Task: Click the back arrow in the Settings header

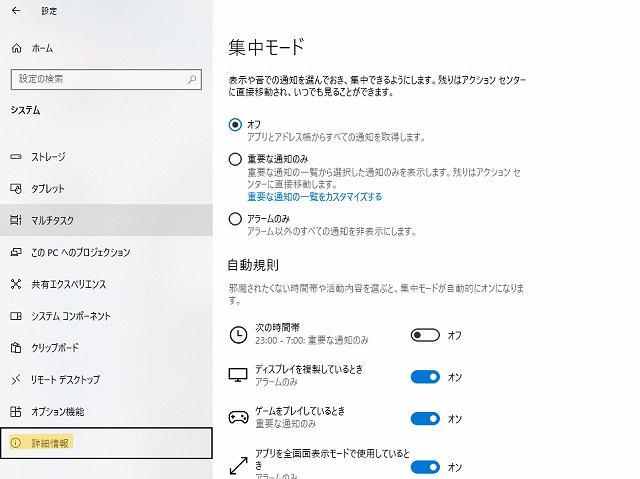Action: coord(15,11)
